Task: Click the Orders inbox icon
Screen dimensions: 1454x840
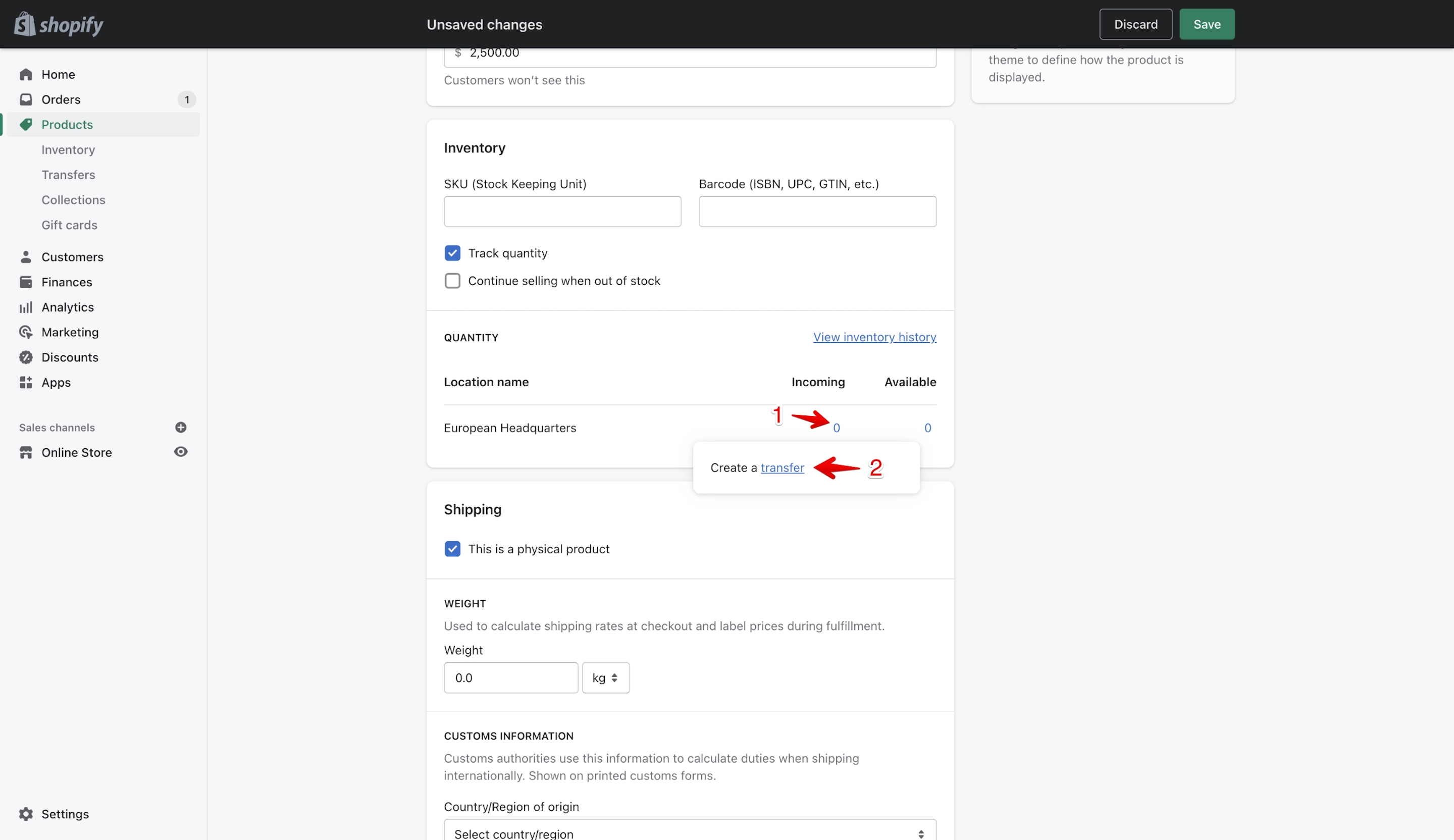Action: tap(25, 99)
